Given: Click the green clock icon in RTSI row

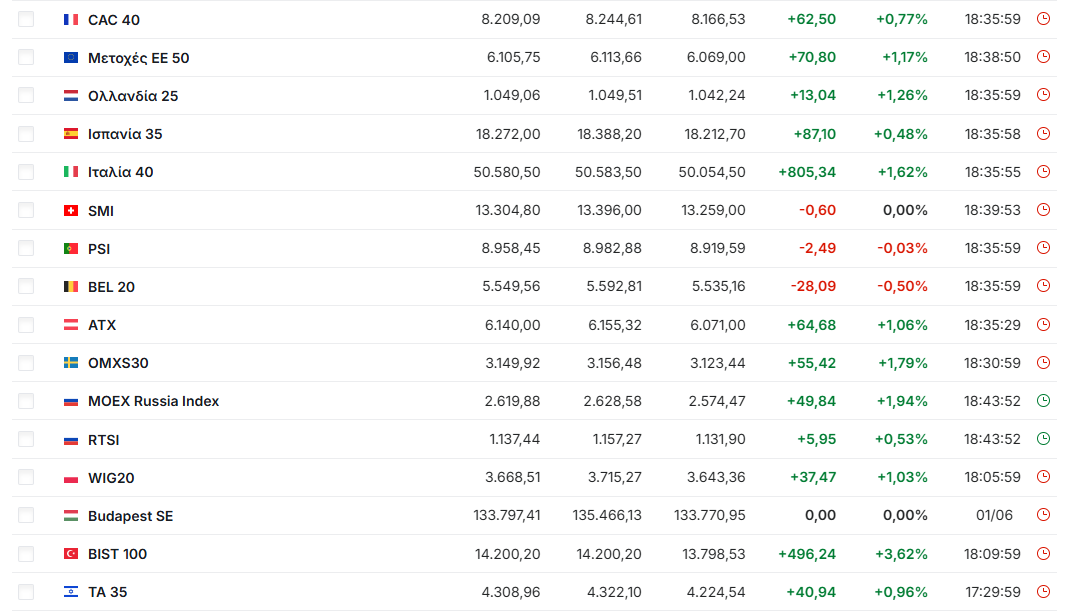Looking at the screenshot, I should pos(1043,438).
